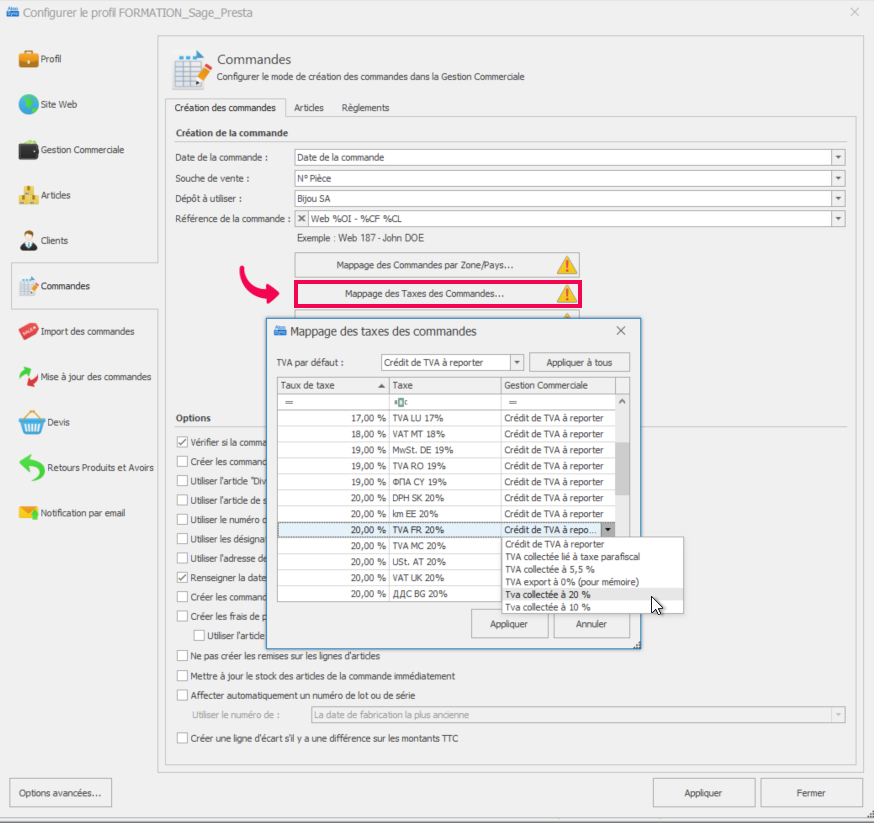Expand the TVA par défaut dropdown

pyautogui.click(x=516, y=362)
